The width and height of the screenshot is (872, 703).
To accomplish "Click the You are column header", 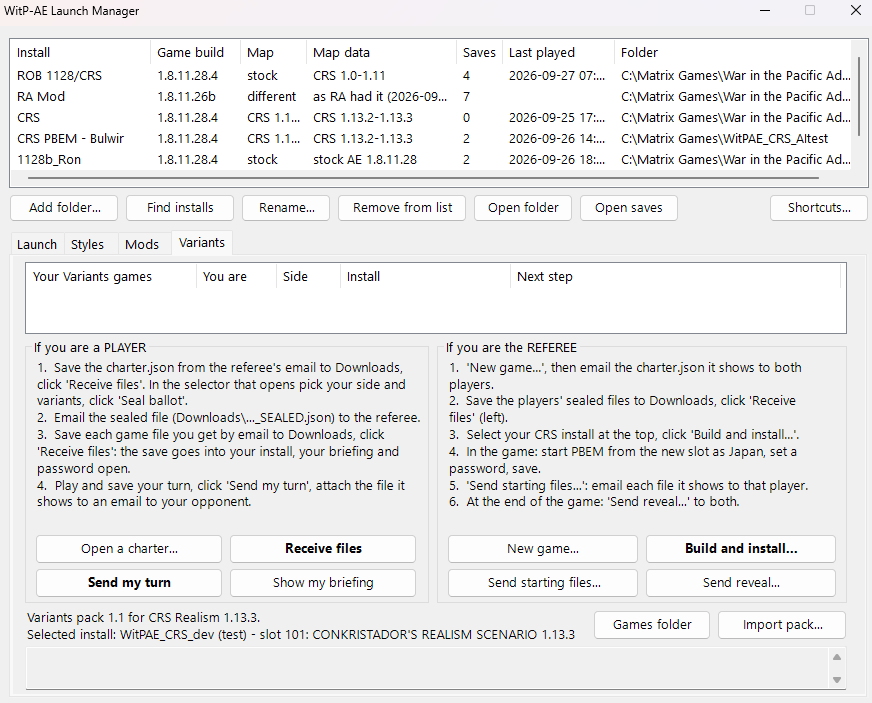I will pos(236,277).
